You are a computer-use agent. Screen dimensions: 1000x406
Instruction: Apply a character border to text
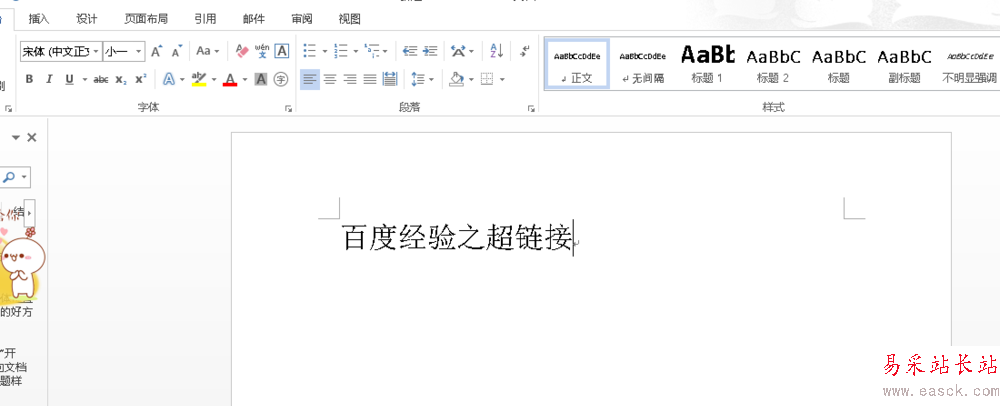[281, 51]
